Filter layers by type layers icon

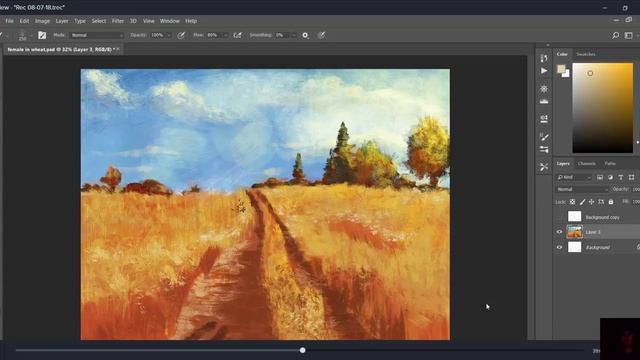click(621, 177)
